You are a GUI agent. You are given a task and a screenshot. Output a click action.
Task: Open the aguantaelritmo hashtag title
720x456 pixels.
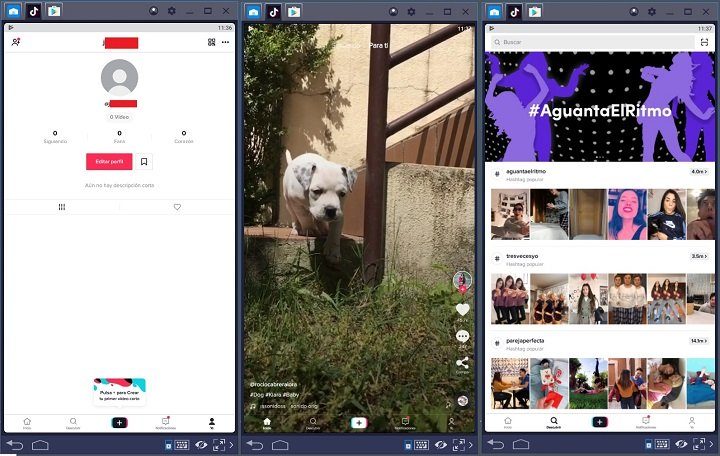526,171
